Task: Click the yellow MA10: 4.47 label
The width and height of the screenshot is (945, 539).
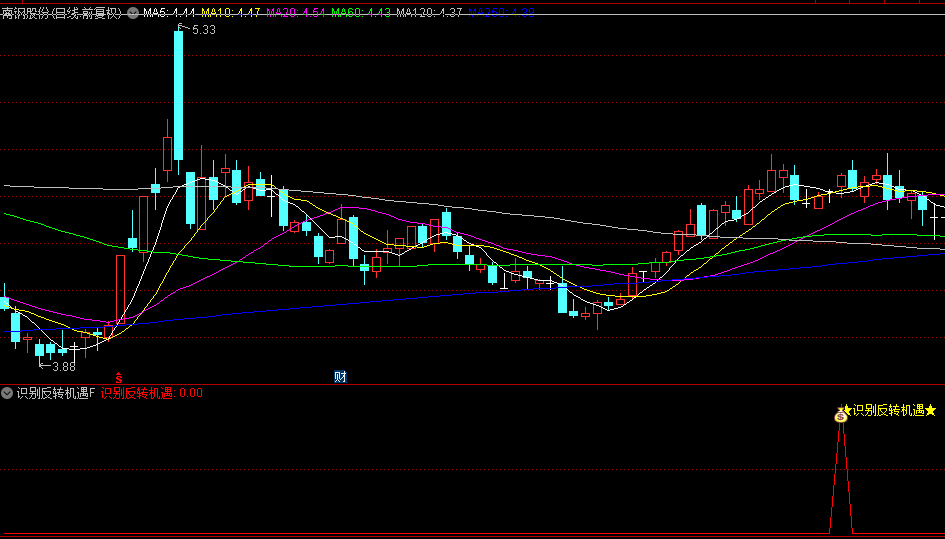Action: 231,13
